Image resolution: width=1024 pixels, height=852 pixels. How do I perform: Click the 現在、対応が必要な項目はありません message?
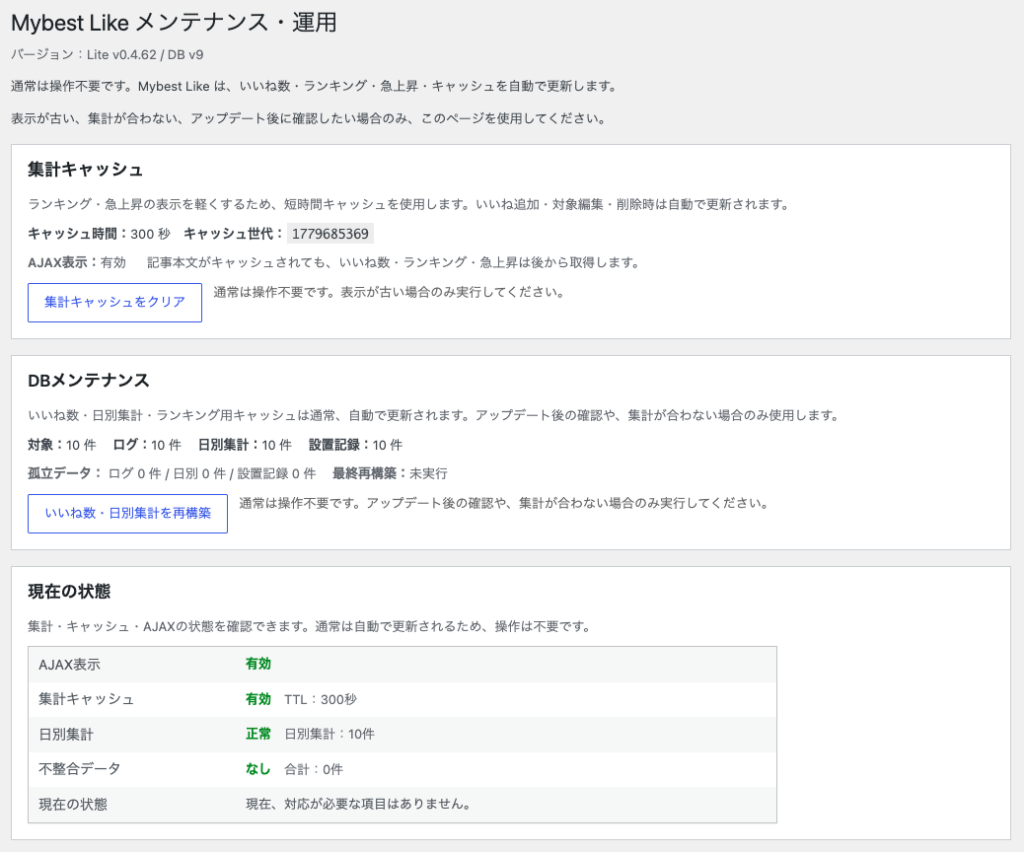click(358, 804)
